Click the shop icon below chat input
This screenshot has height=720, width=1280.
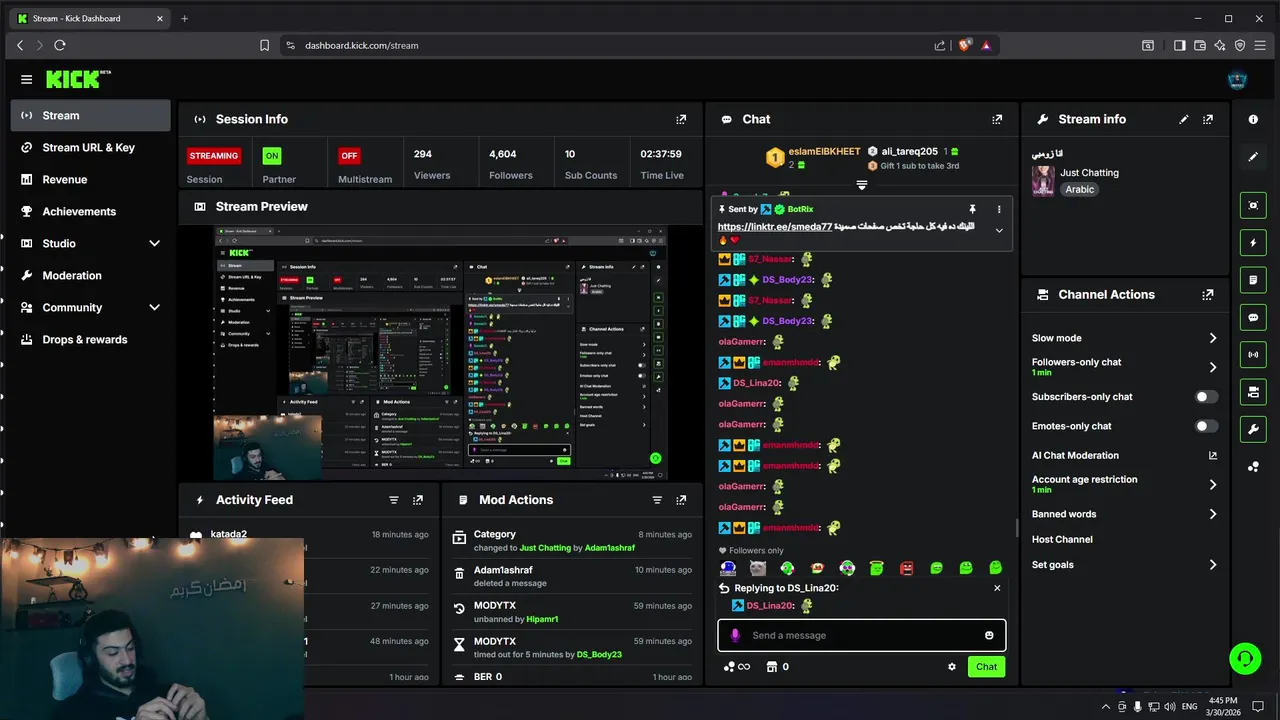771,667
